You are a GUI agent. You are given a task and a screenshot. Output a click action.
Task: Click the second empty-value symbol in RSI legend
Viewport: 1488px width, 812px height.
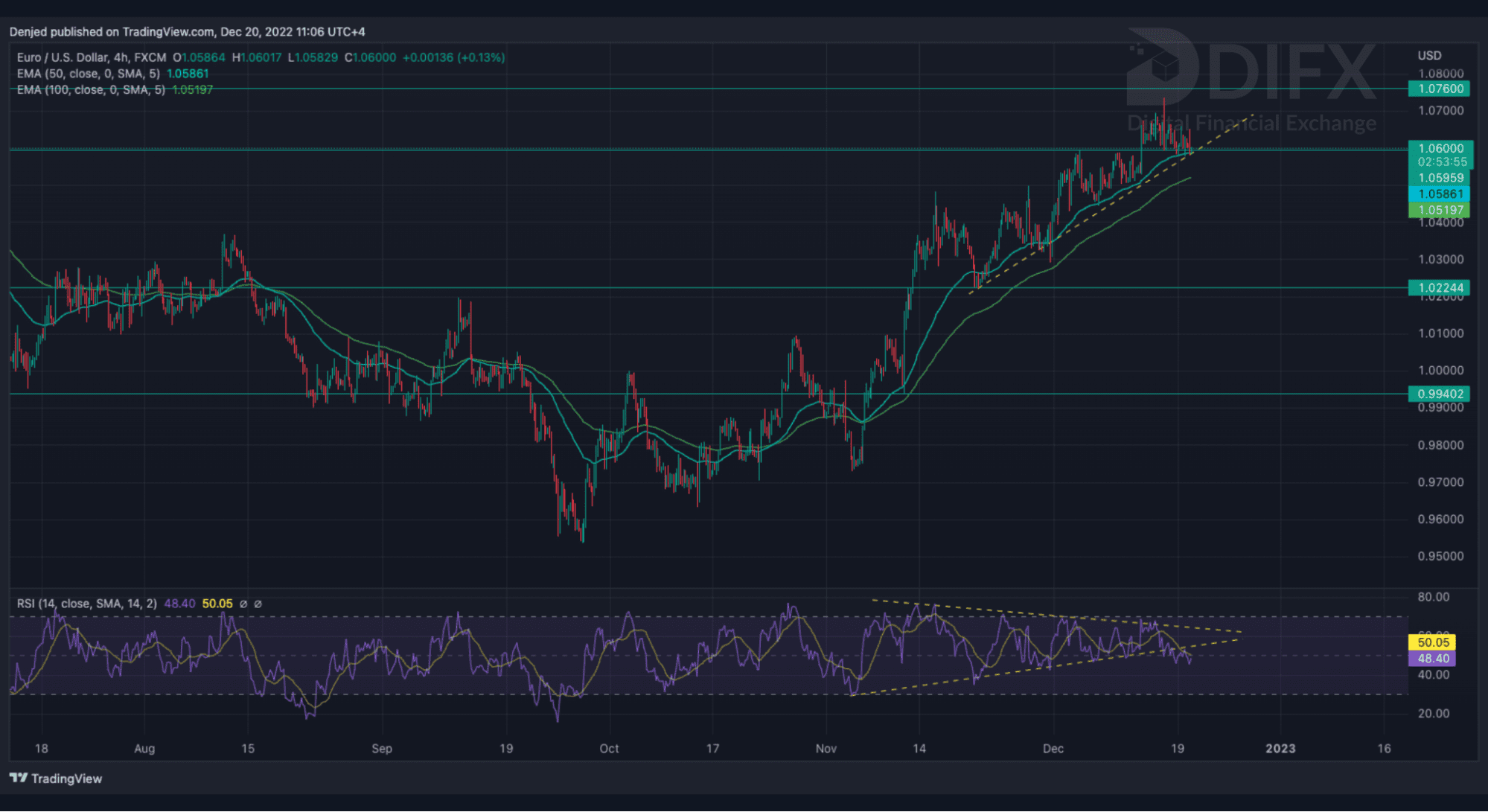(x=258, y=604)
